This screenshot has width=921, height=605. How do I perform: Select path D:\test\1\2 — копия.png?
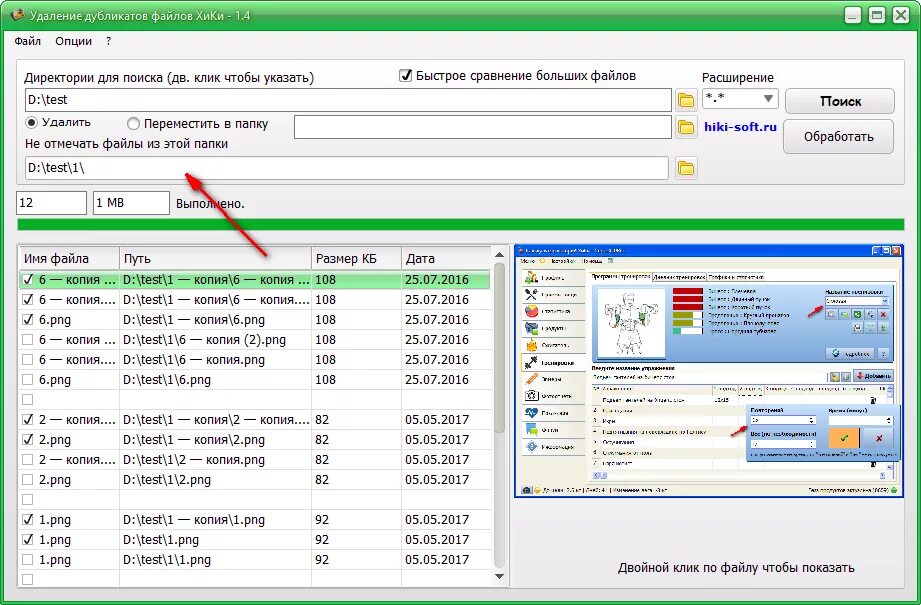tap(194, 459)
